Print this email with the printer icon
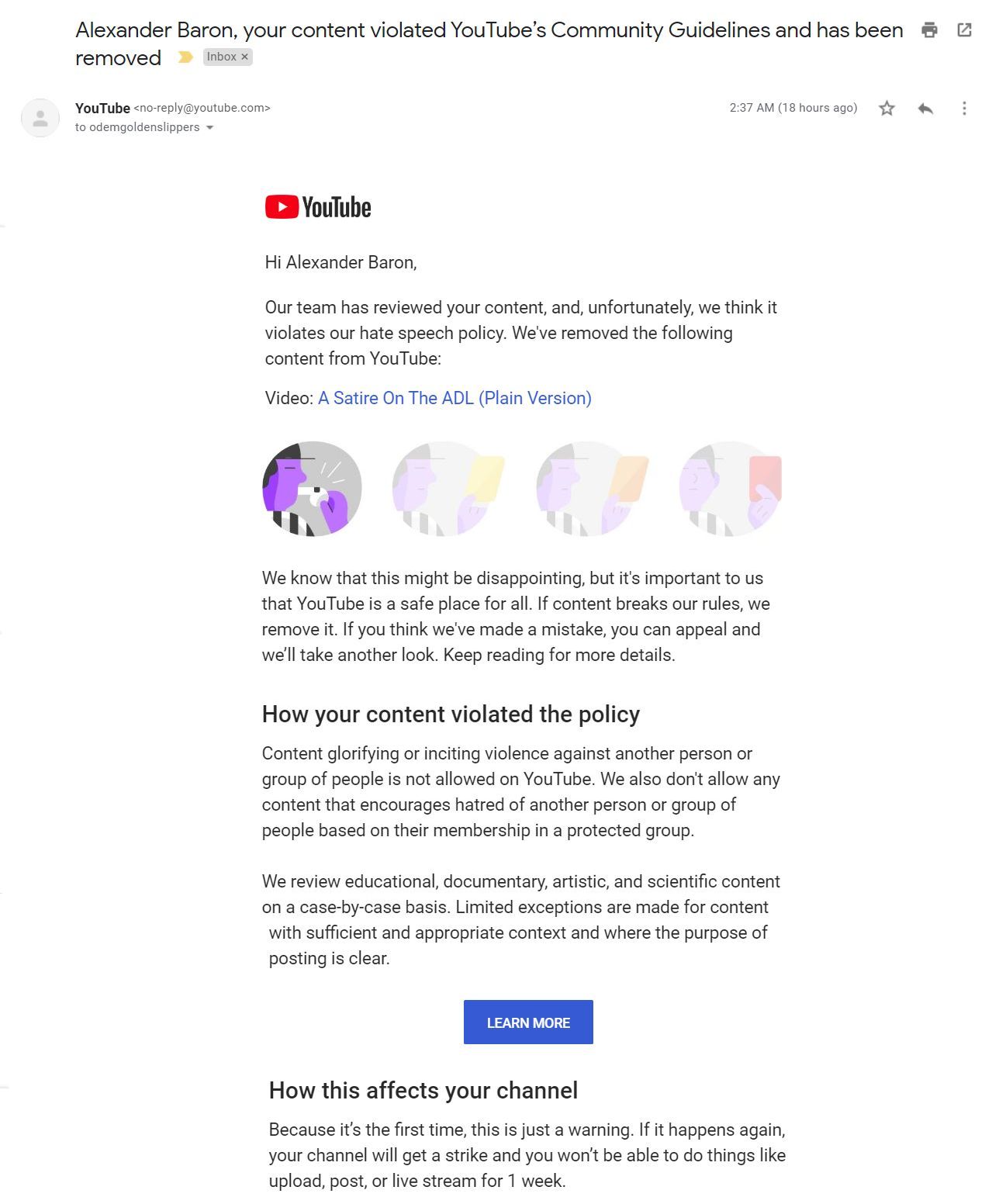992x1204 pixels. coord(929,30)
